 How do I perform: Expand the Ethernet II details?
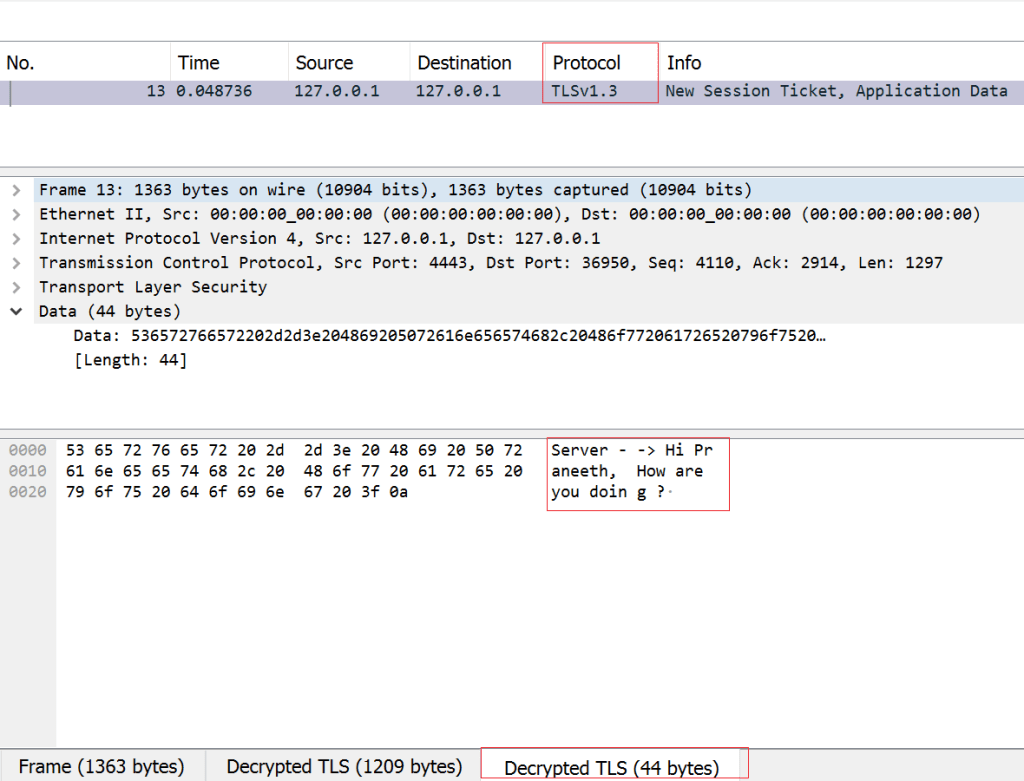[16, 214]
